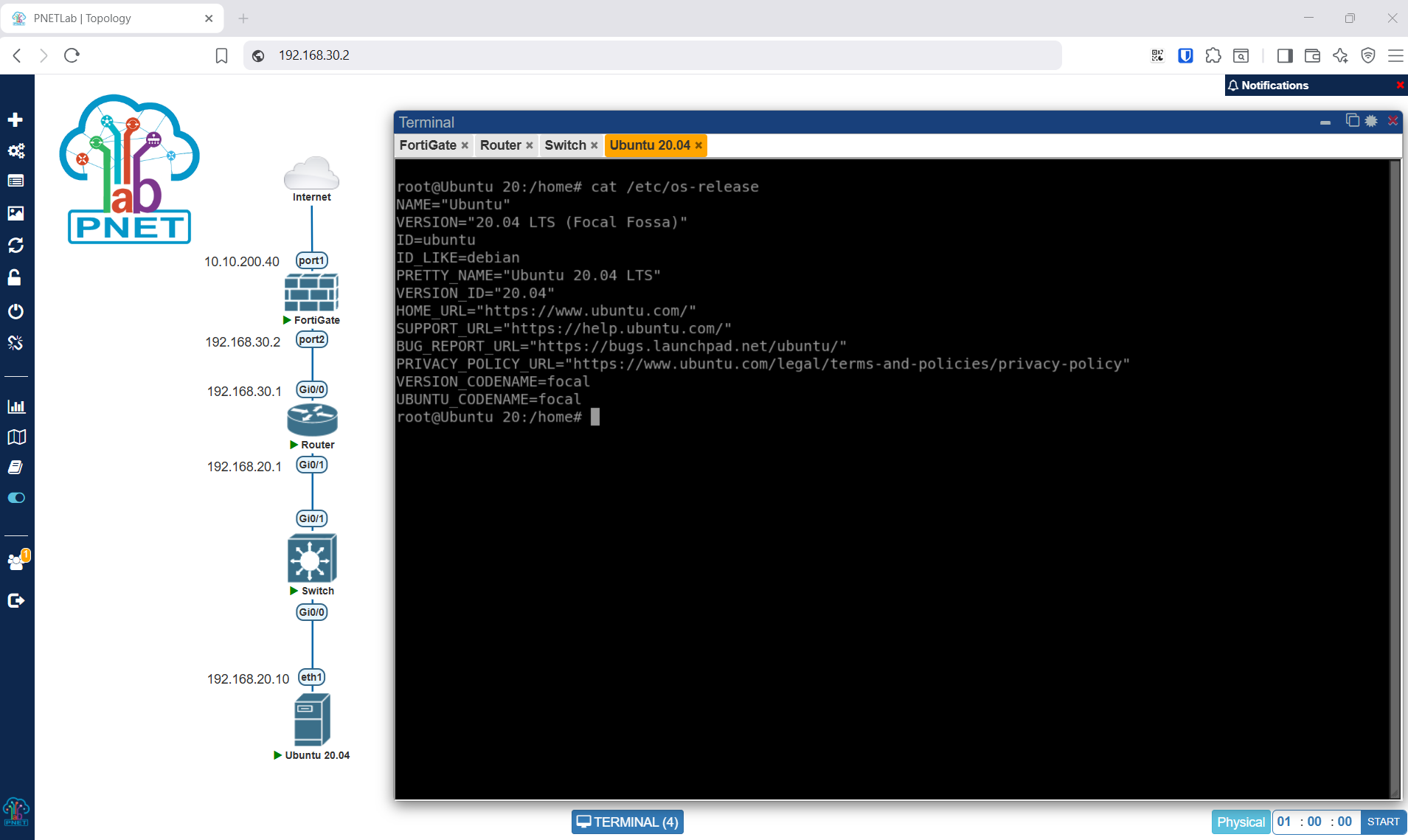The width and height of the screenshot is (1408, 840).
Task: Click the browser reload button
Action: pyautogui.click(x=72, y=55)
